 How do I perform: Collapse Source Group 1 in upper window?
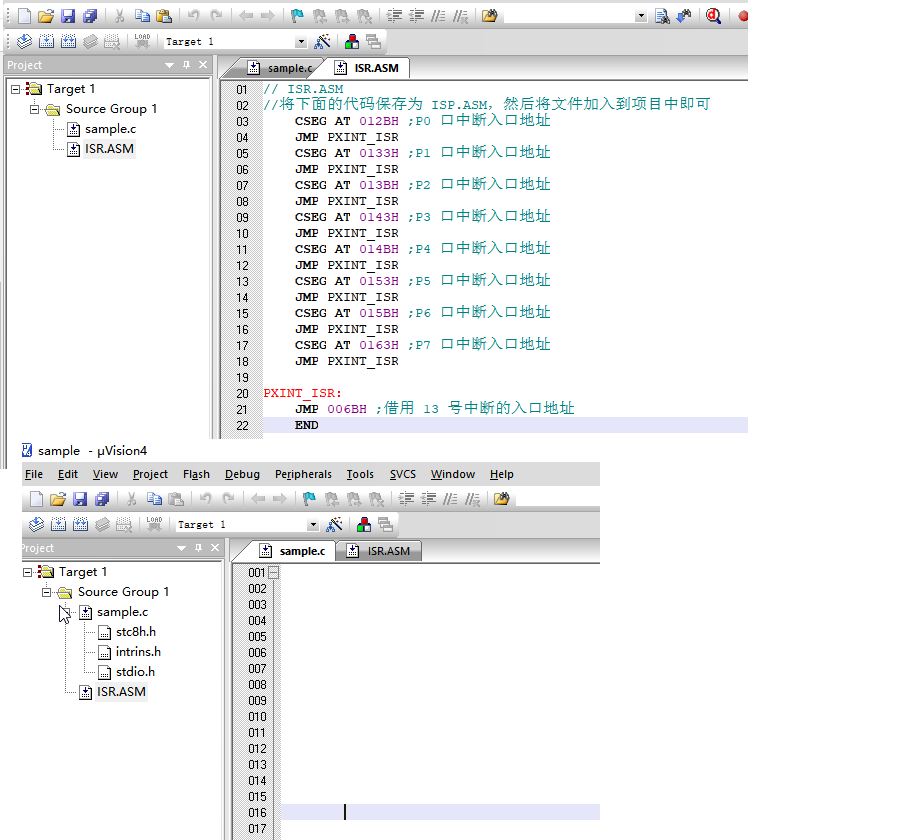35,109
